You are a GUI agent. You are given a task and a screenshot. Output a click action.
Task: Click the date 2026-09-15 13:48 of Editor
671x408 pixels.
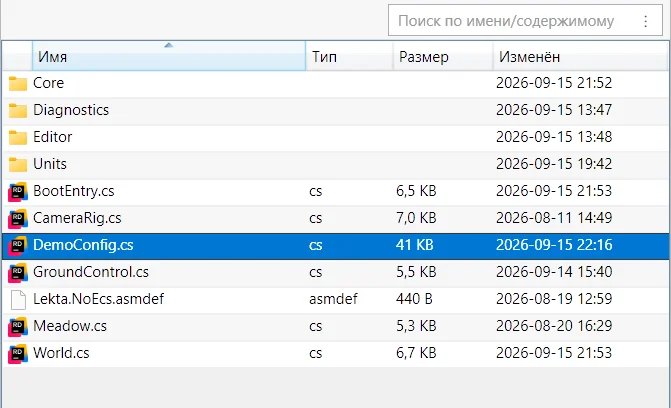pos(554,137)
